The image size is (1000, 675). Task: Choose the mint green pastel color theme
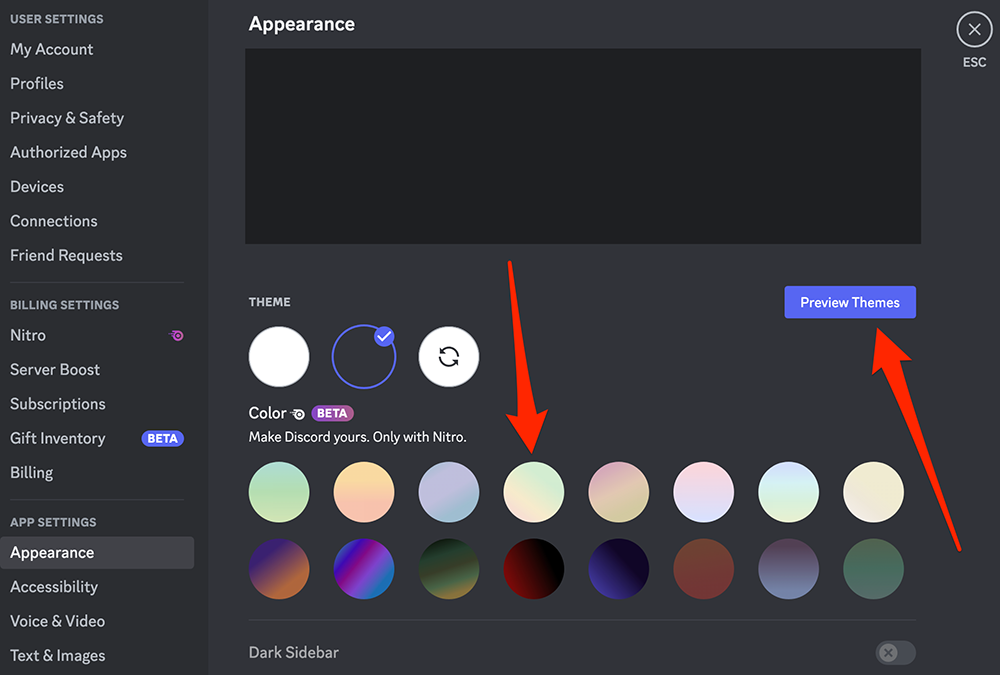279,492
